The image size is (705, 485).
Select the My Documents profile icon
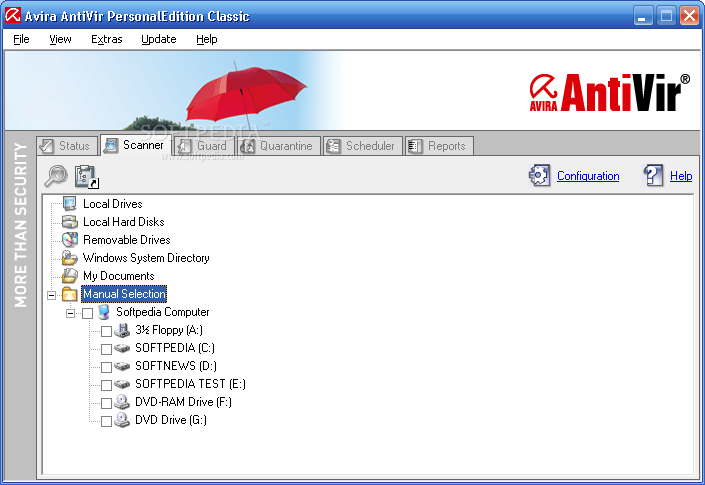[x=69, y=276]
